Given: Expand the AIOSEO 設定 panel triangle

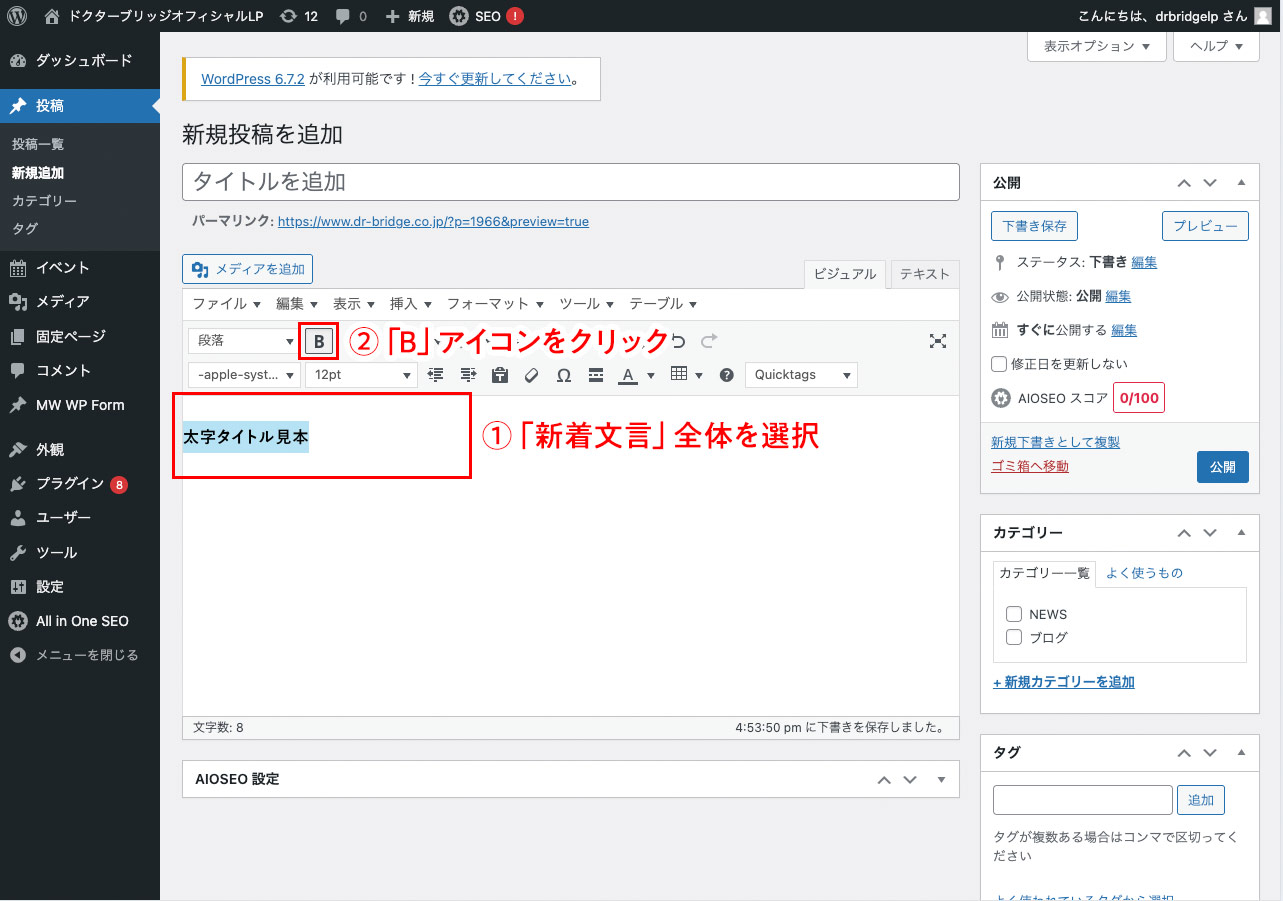Looking at the screenshot, I should [x=941, y=779].
